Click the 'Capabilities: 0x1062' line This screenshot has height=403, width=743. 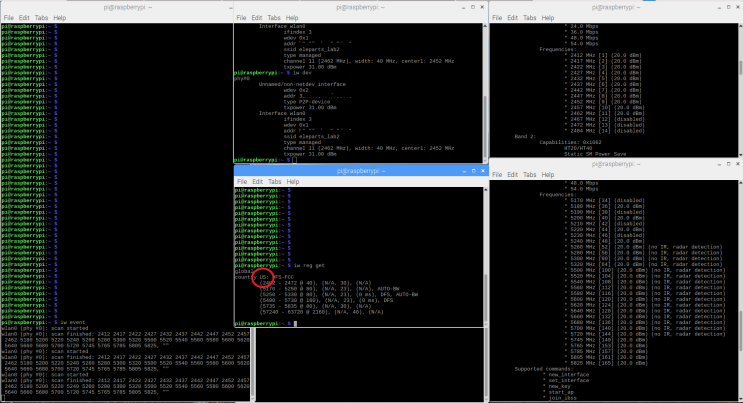[570, 142]
